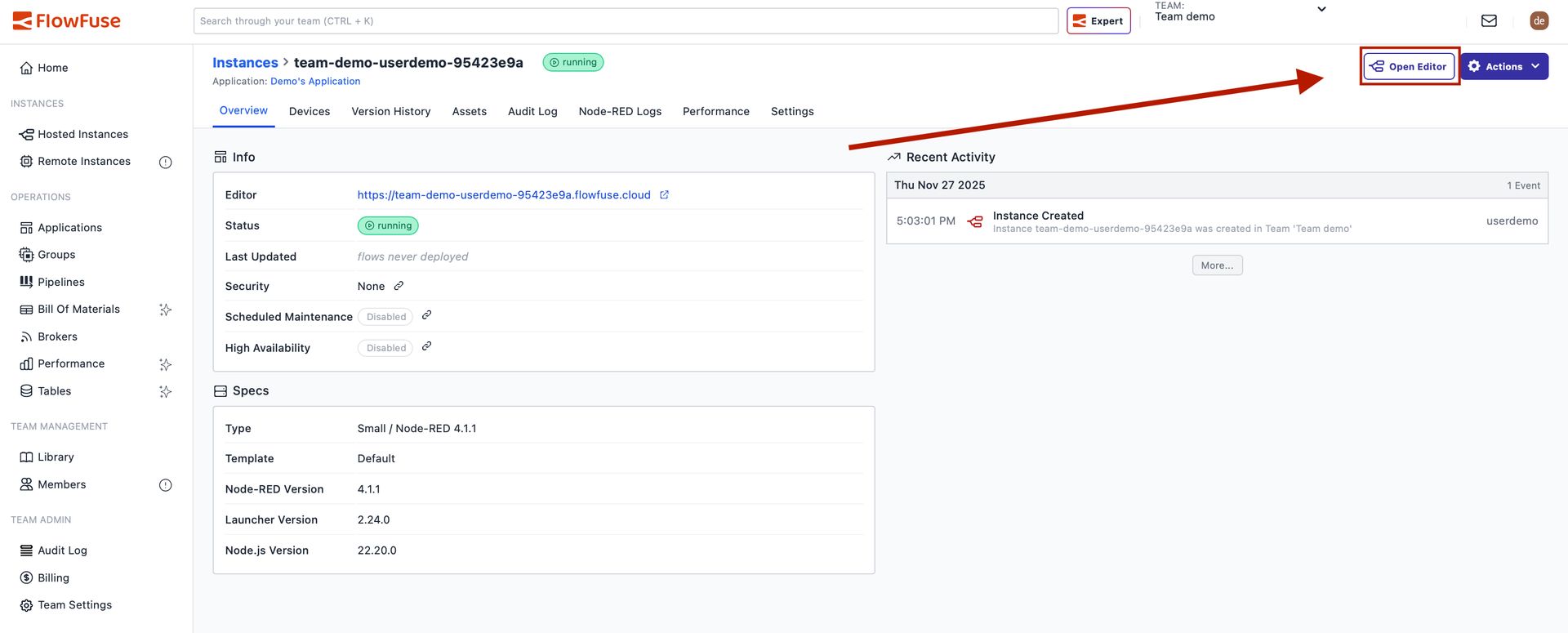Image resolution: width=1568 pixels, height=633 pixels.
Task: Click sparkle icon beside Bill Of Materials
Action: click(166, 310)
